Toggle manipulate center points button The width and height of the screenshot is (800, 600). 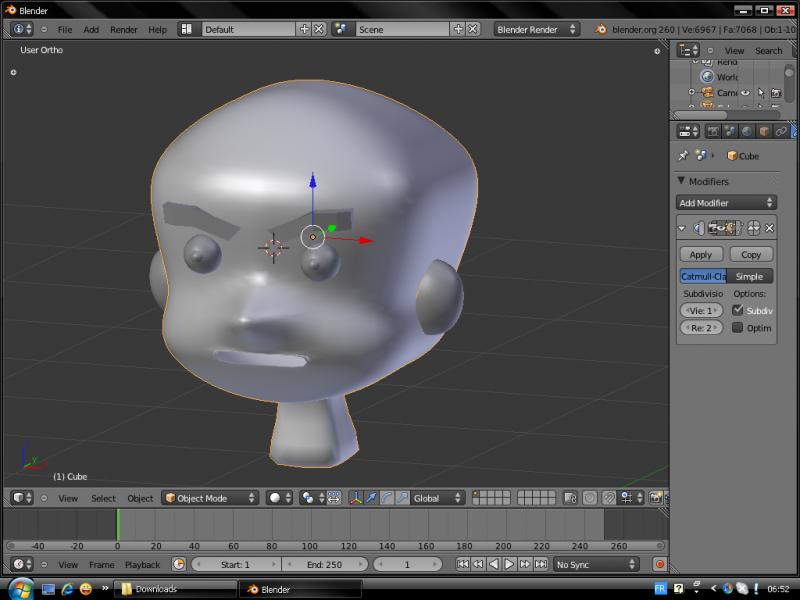pos(334,497)
